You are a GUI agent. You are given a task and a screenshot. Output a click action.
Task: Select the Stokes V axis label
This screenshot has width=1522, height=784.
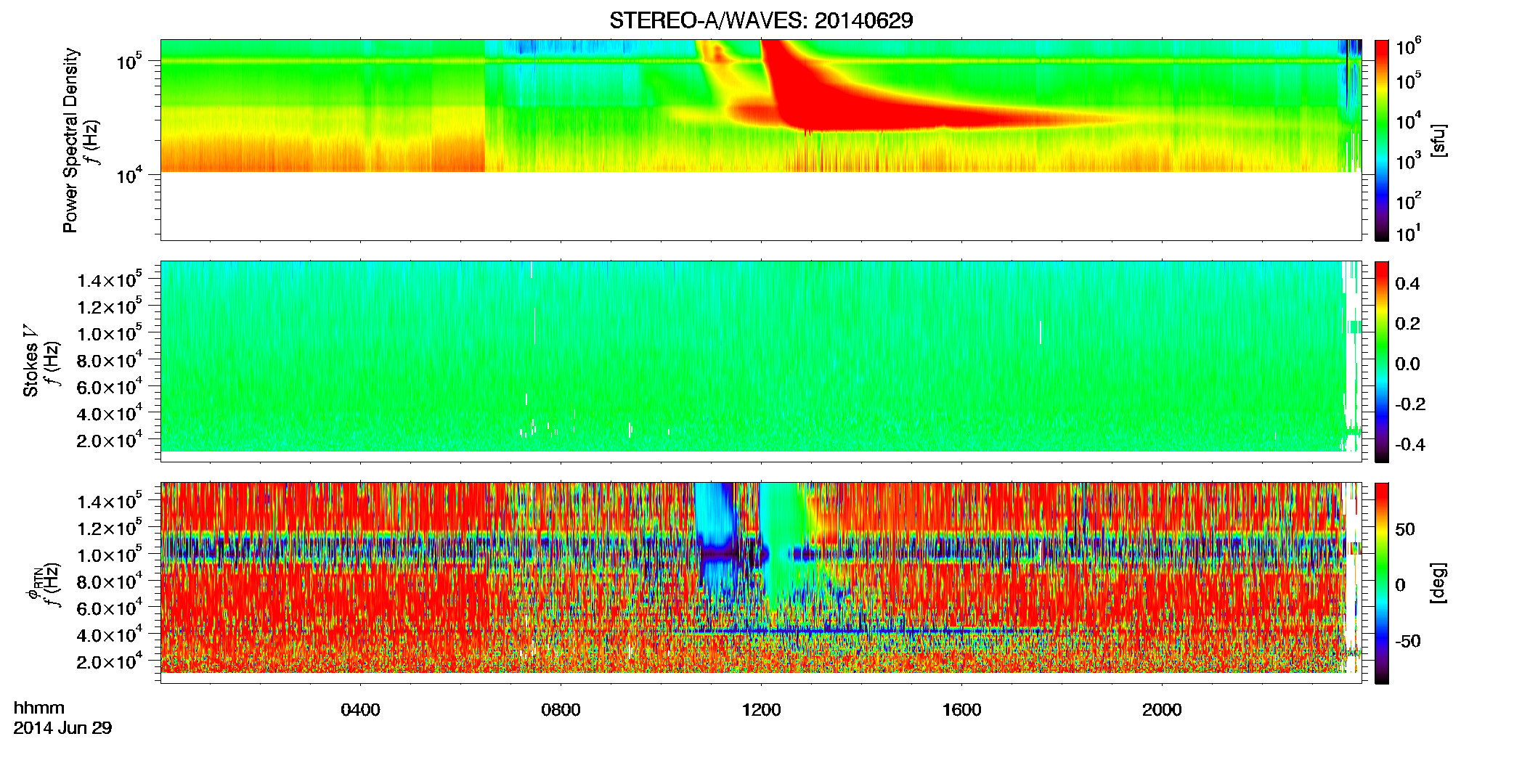[x=30, y=361]
